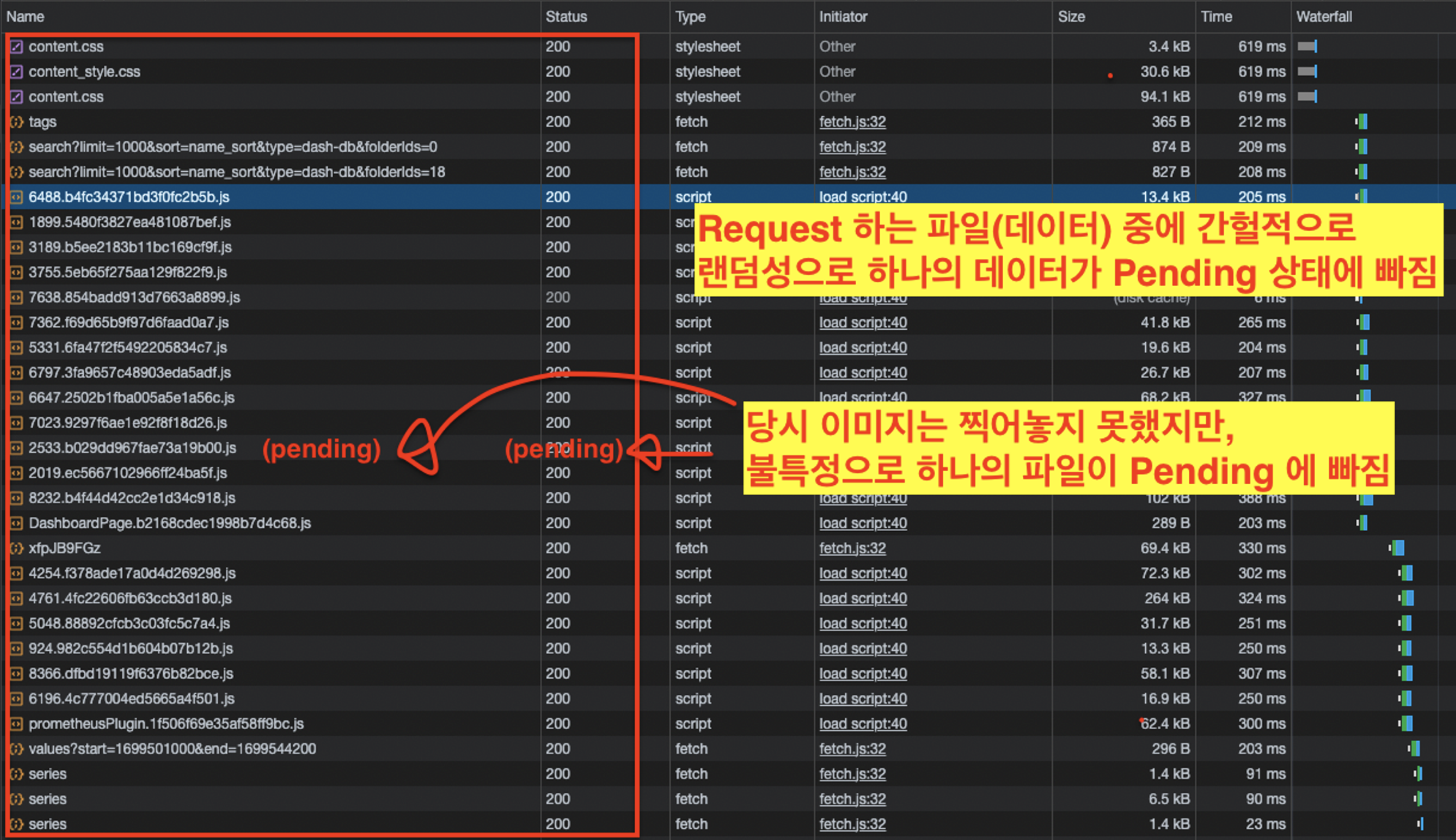Sort requests by the Name column header
Screen dimensions: 1456x840
[x=26, y=17]
